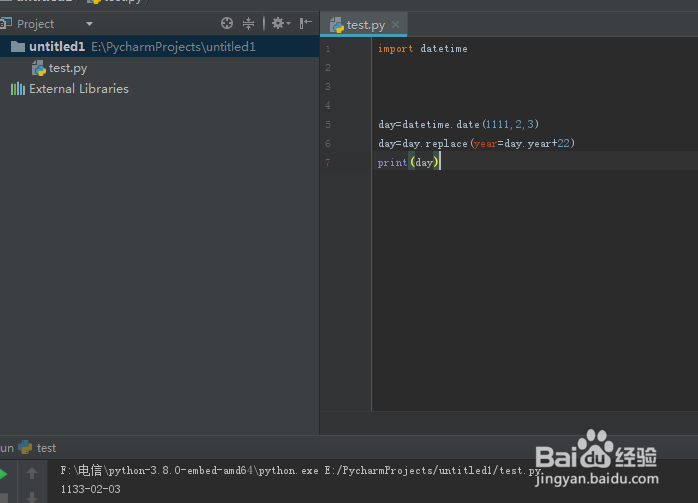The width and height of the screenshot is (698, 503).
Task: Click line number 1 in gutter
Action: click(328, 49)
